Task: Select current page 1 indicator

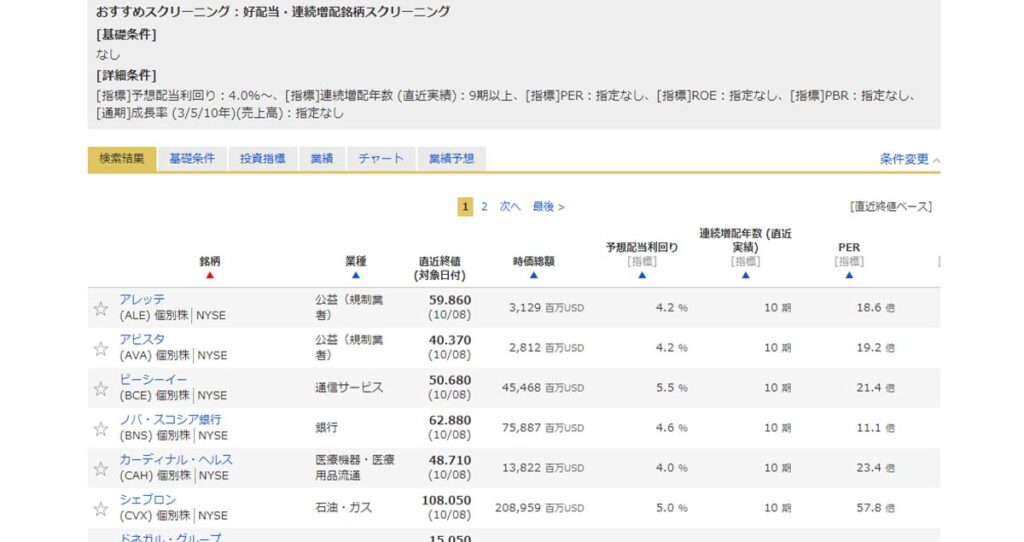Action: 465,207
